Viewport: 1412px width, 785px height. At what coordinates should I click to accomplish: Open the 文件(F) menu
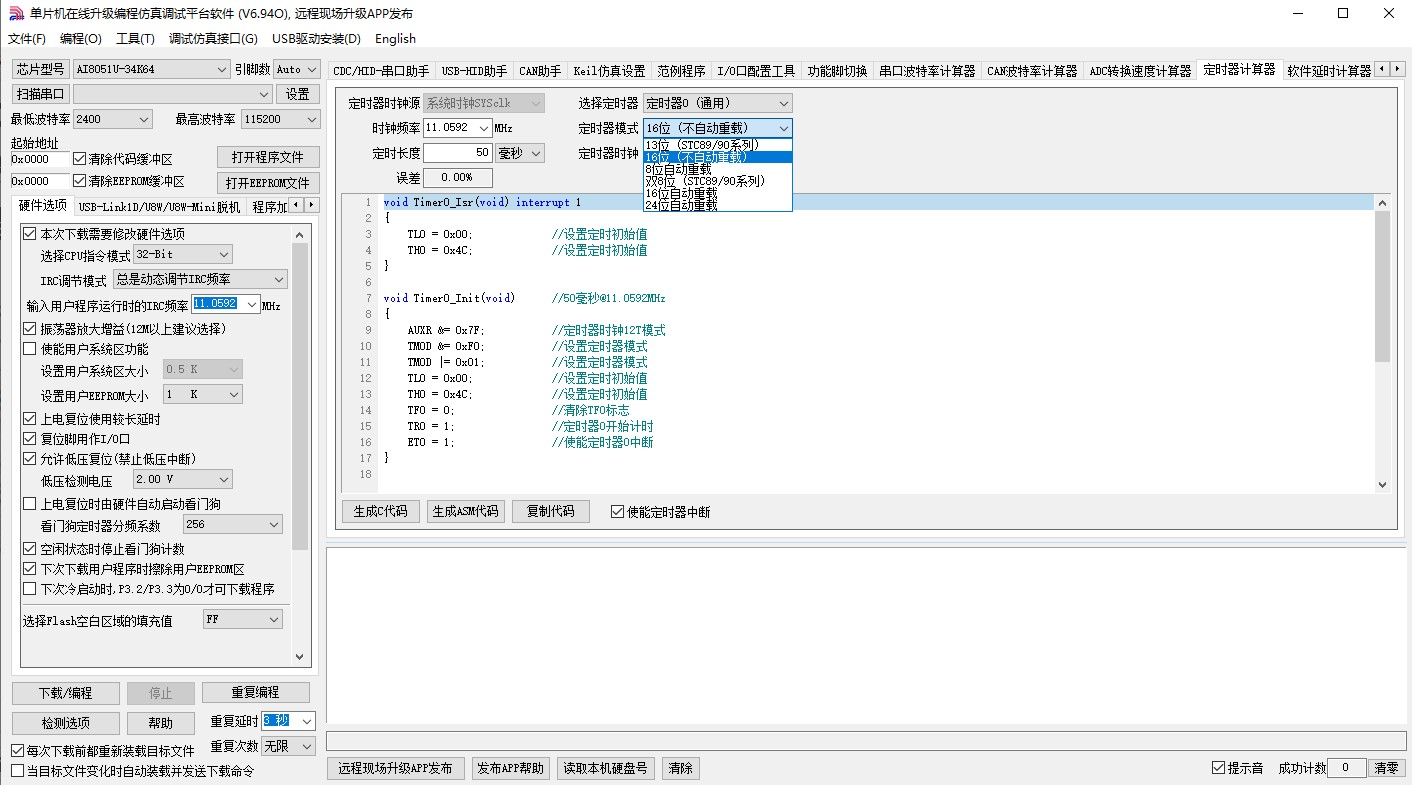(27, 39)
